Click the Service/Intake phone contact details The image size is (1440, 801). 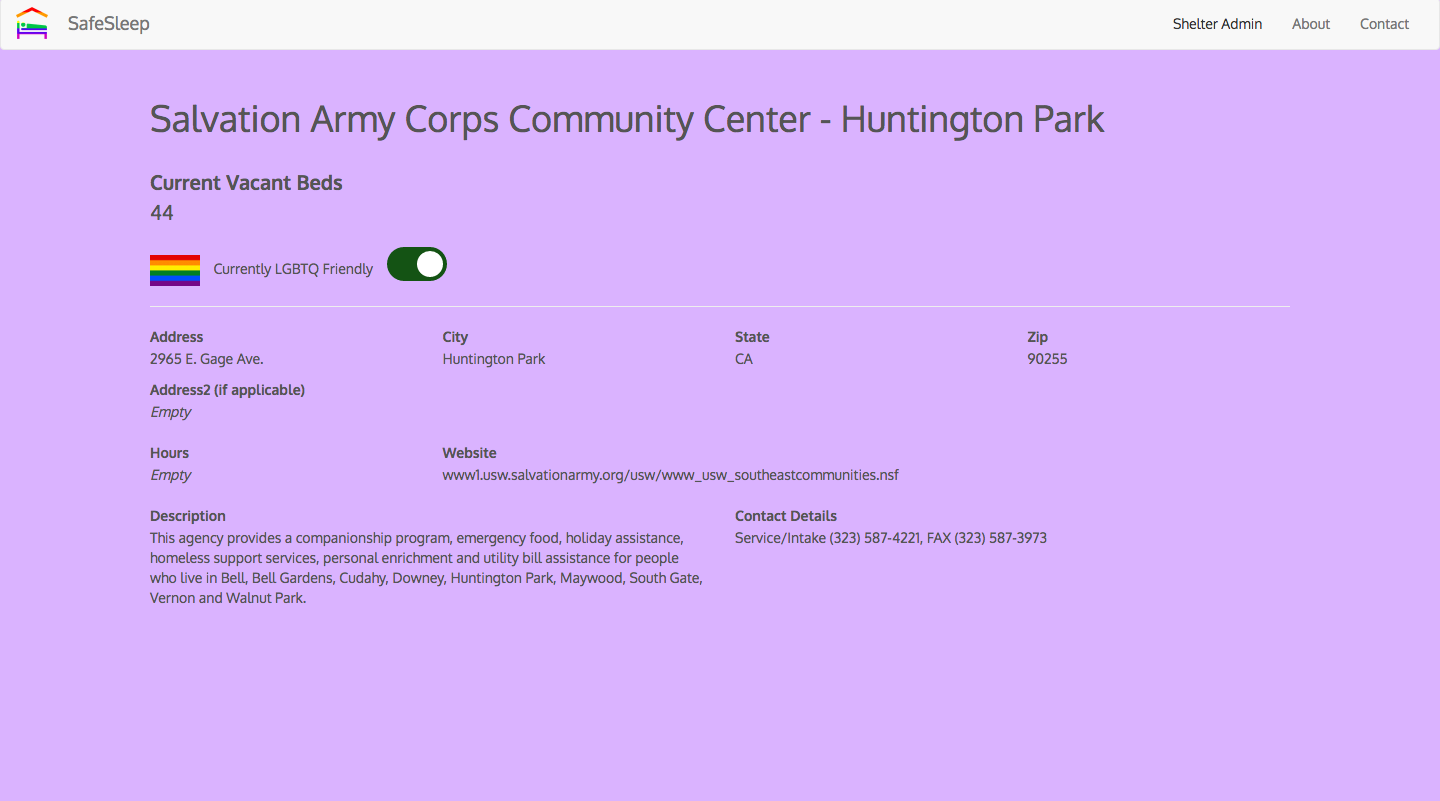[x=891, y=538]
